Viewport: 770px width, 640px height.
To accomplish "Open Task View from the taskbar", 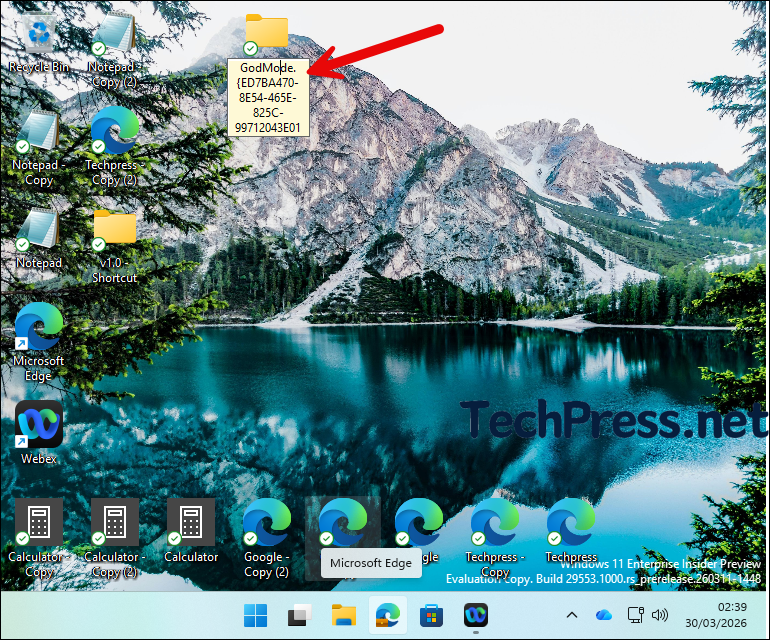I will 300,615.
